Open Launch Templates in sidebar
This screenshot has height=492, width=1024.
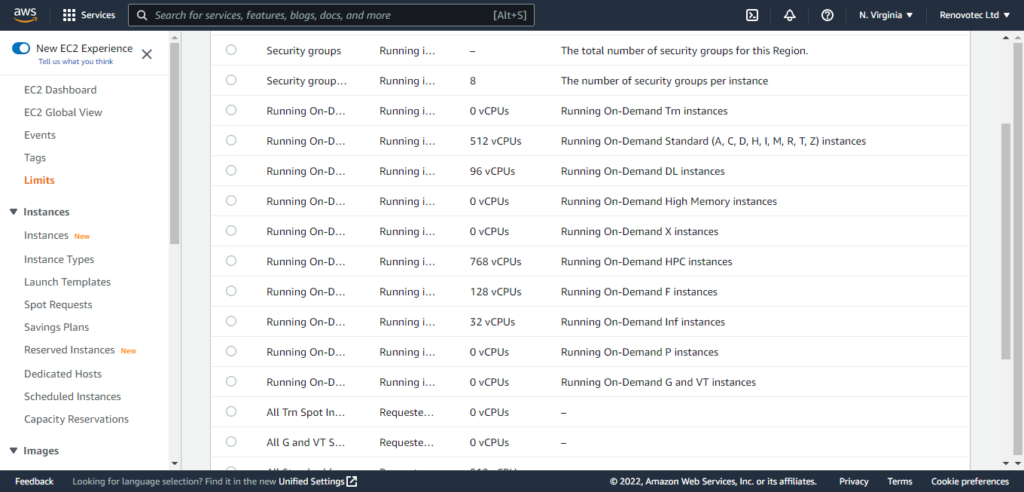pos(67,282)
